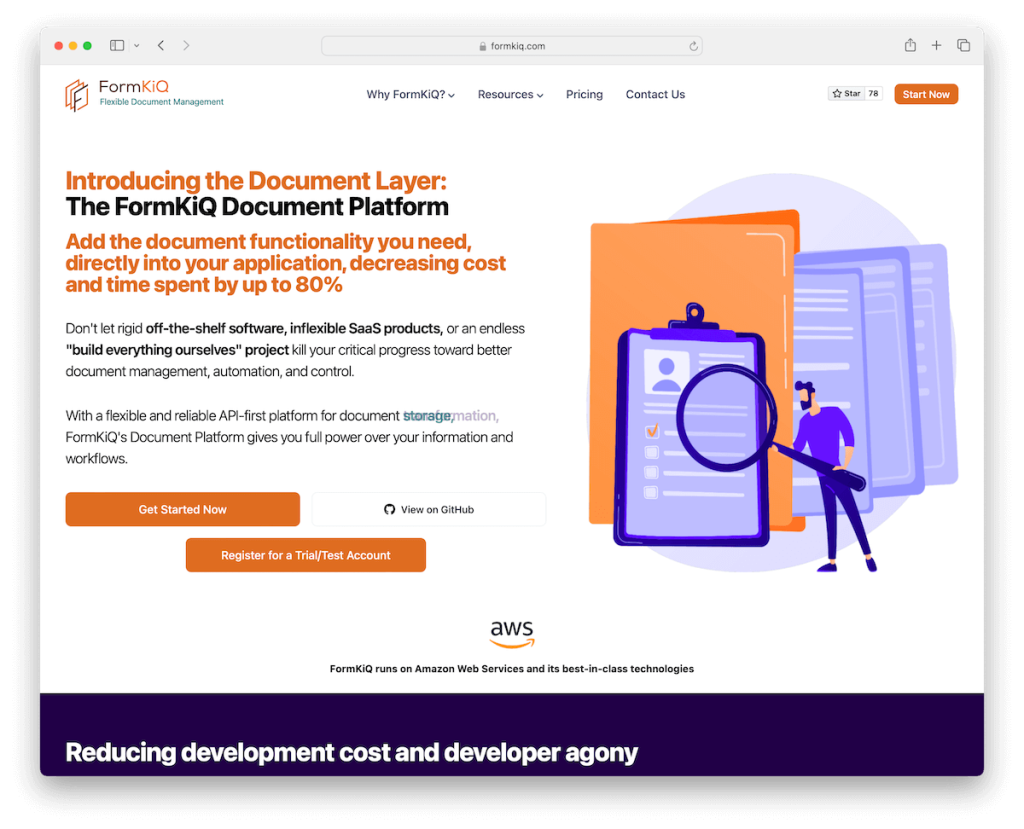Toggle the Safari sidebar icon
Image resolution: width=1024 pixels, height=829 pixels.
[x=117, y=45]
